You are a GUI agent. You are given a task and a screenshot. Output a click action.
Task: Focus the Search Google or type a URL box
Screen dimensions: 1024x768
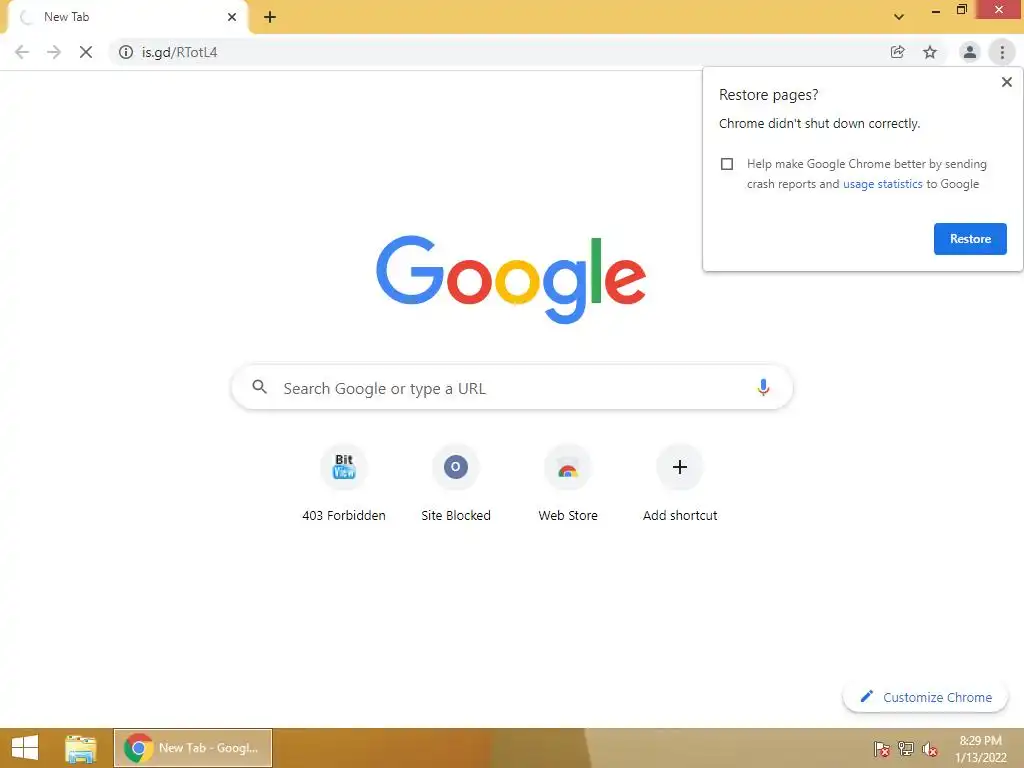[x=512, y=387]
